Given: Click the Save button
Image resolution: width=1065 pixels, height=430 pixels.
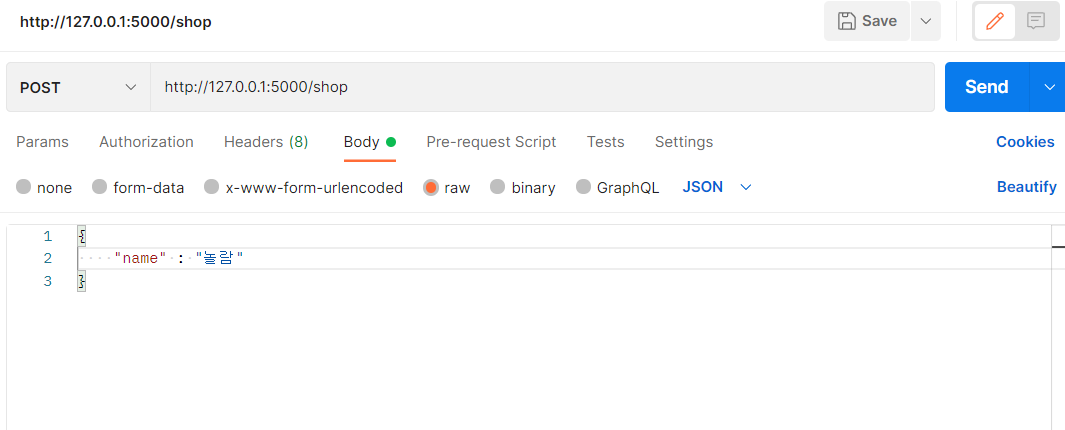Looking at the screenshot, I should pos(867,21).
